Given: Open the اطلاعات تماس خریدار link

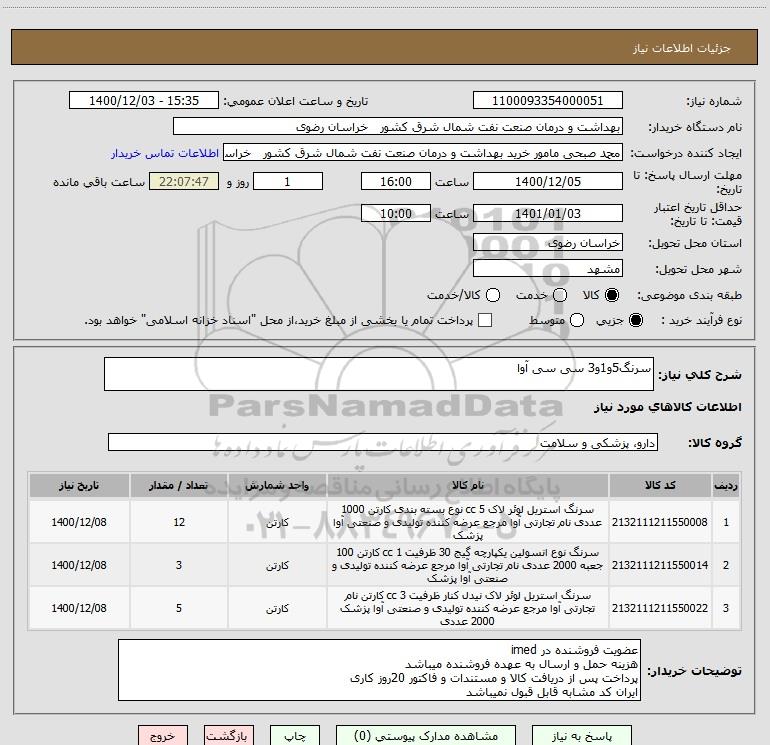Looking at the screenshot, I should click(x=165, y=153).
